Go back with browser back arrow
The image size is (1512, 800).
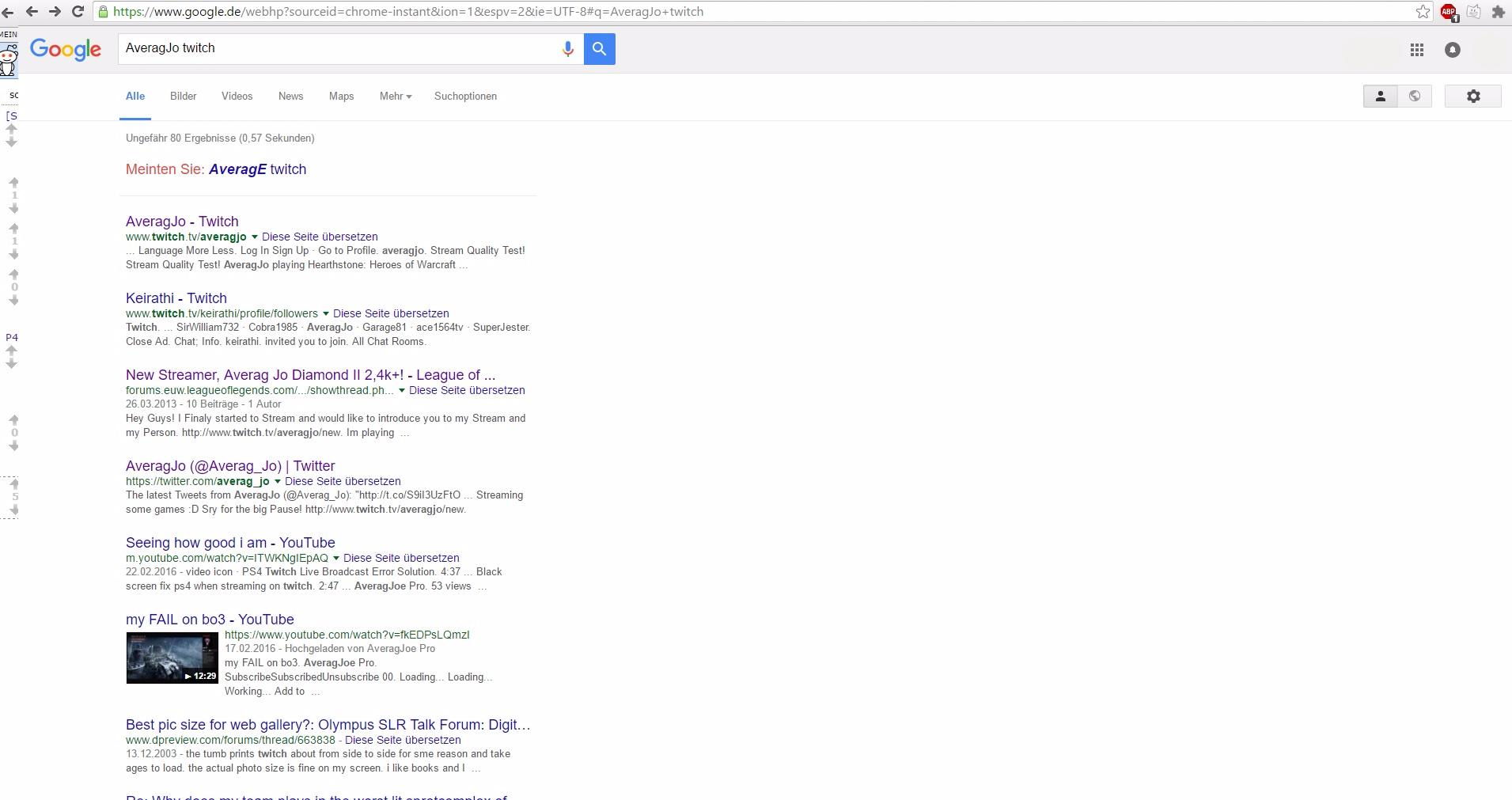click(x=32, y=11)
